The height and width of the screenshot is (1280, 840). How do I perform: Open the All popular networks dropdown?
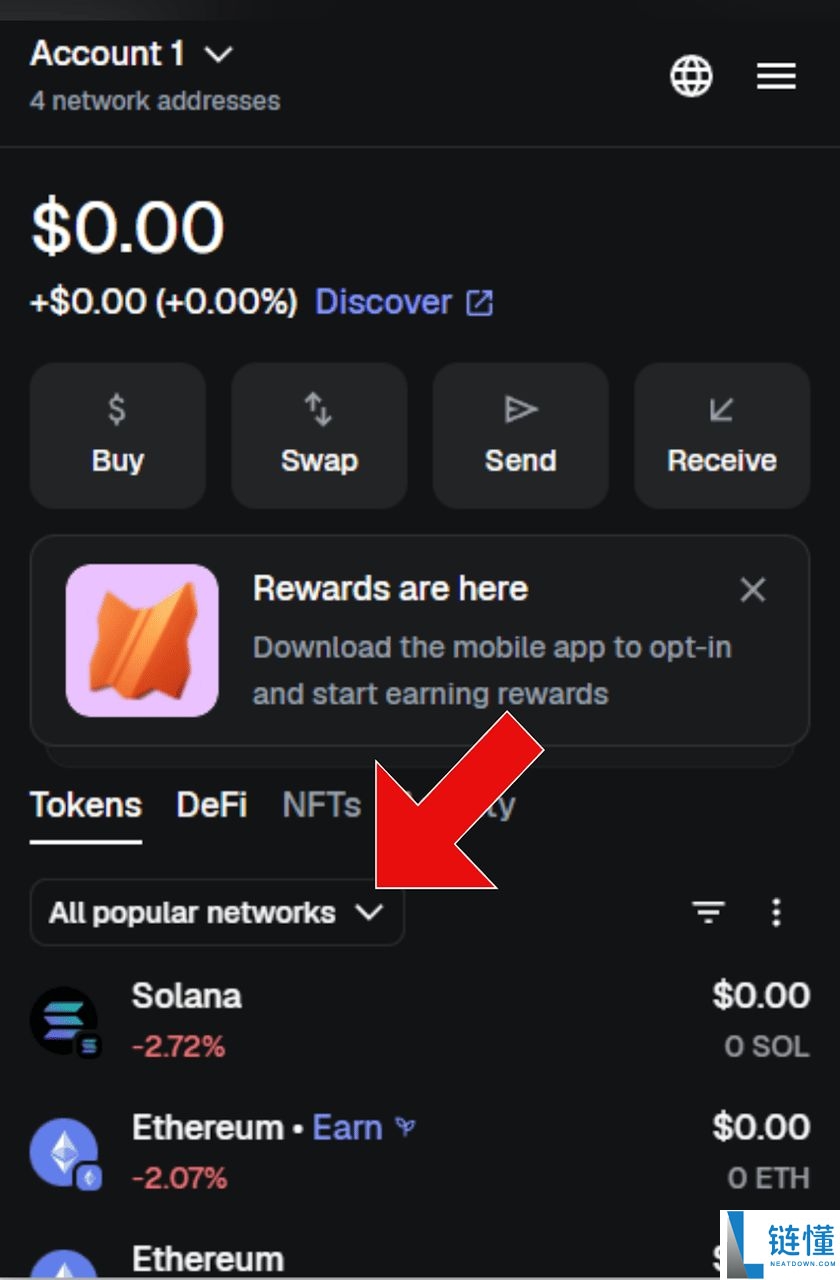(216, 912)
